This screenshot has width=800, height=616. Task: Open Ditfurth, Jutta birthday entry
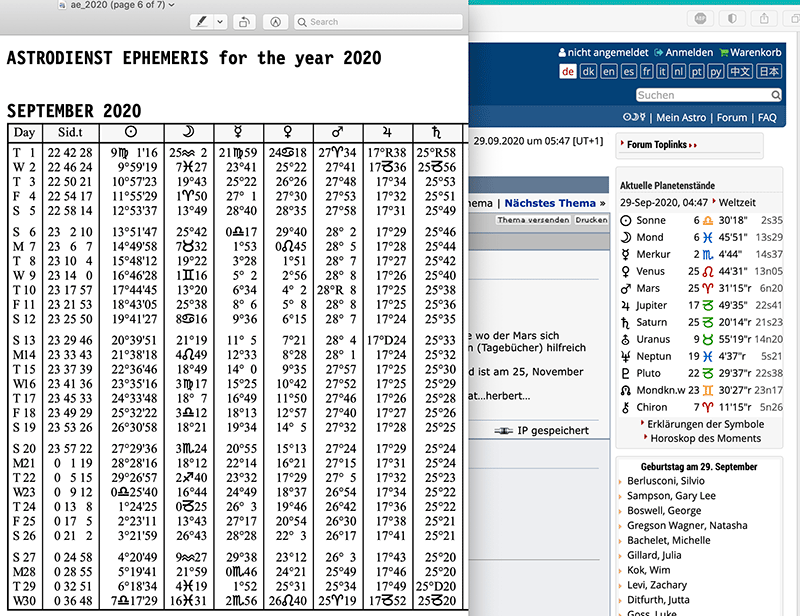pos(658,599)
